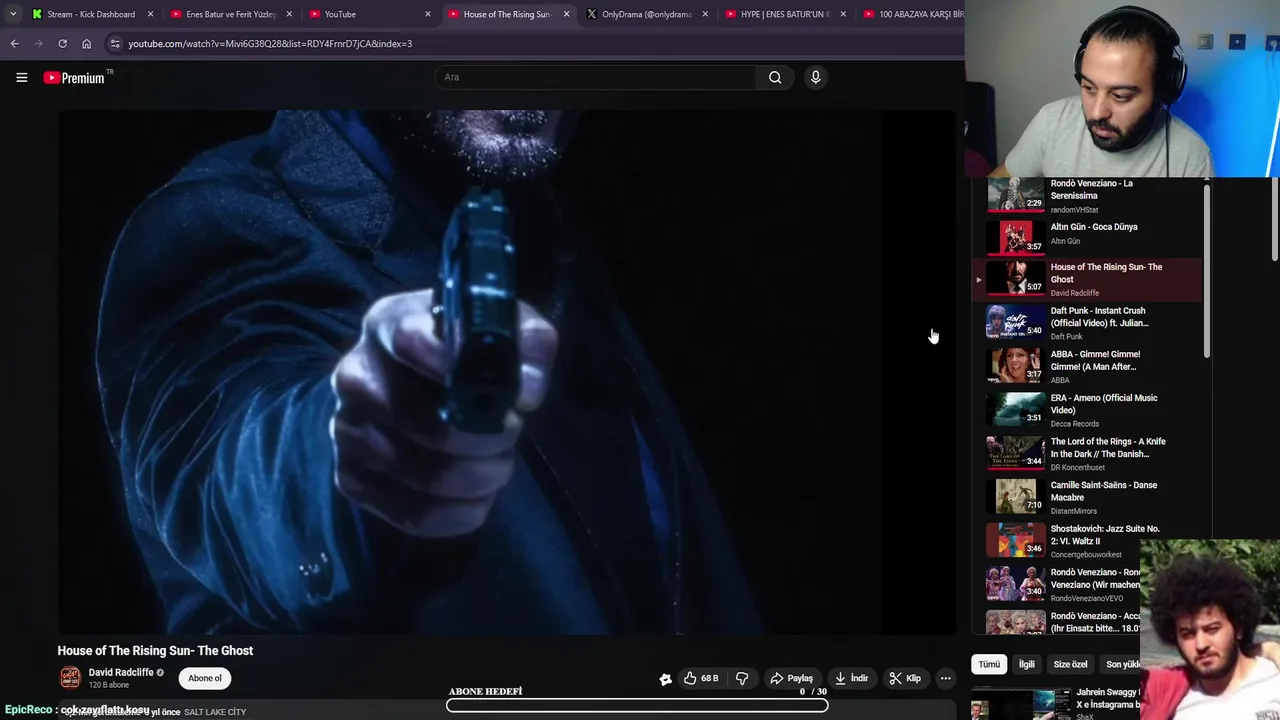Screen dimensions: 1280x720
Task: Close the OnlyDrama tab
Action: click(705, 14)
